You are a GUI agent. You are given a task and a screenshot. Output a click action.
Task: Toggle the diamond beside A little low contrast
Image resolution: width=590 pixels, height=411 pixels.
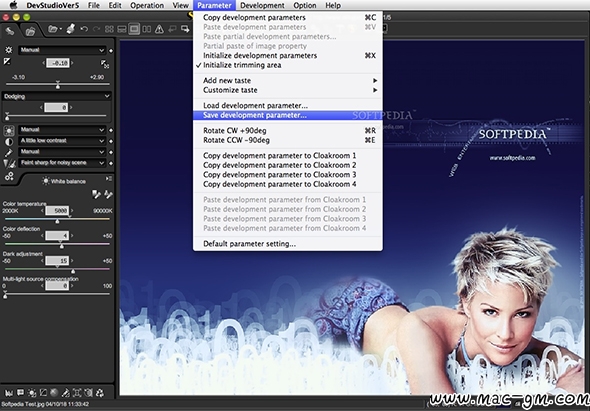coord(111,141)
